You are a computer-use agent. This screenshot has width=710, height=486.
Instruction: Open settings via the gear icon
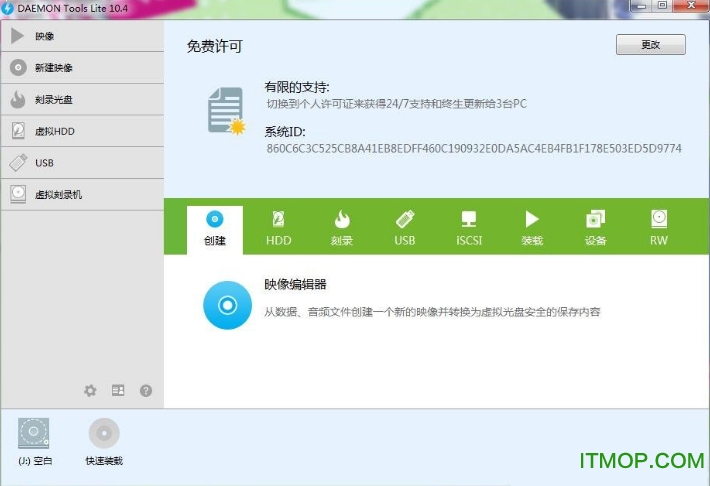91,391
